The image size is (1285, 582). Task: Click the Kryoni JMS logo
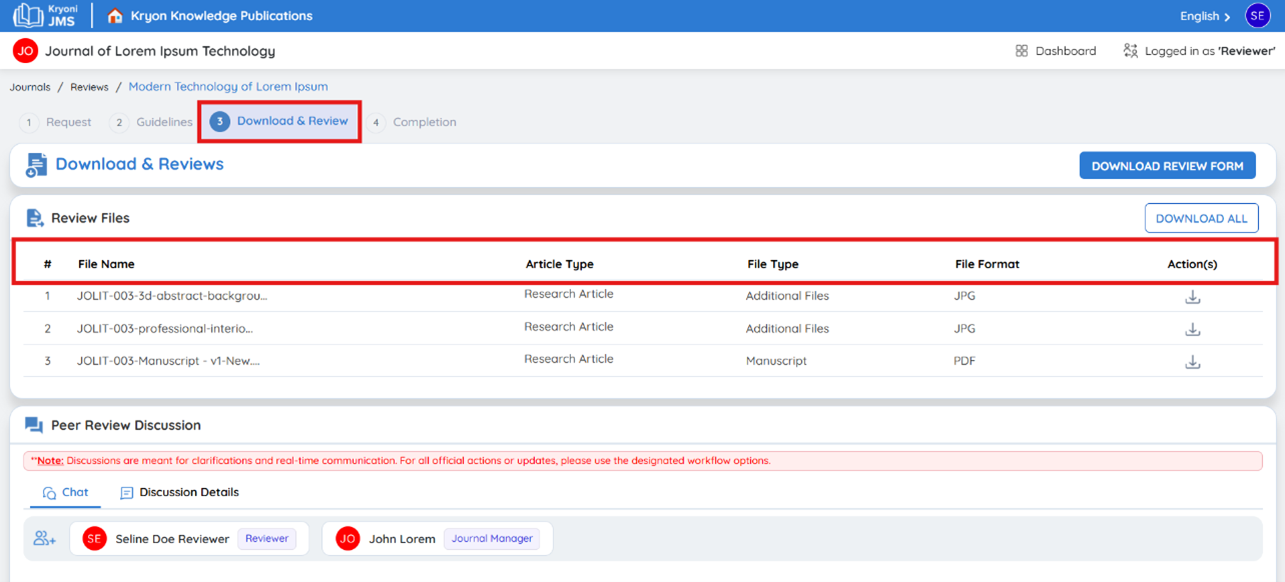[x=44, y=15]
